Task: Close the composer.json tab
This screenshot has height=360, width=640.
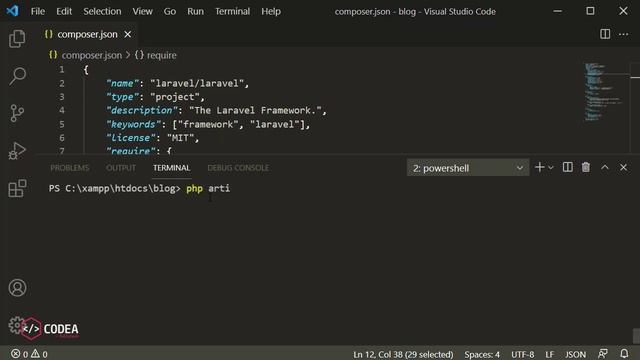Action: point(128,34)
